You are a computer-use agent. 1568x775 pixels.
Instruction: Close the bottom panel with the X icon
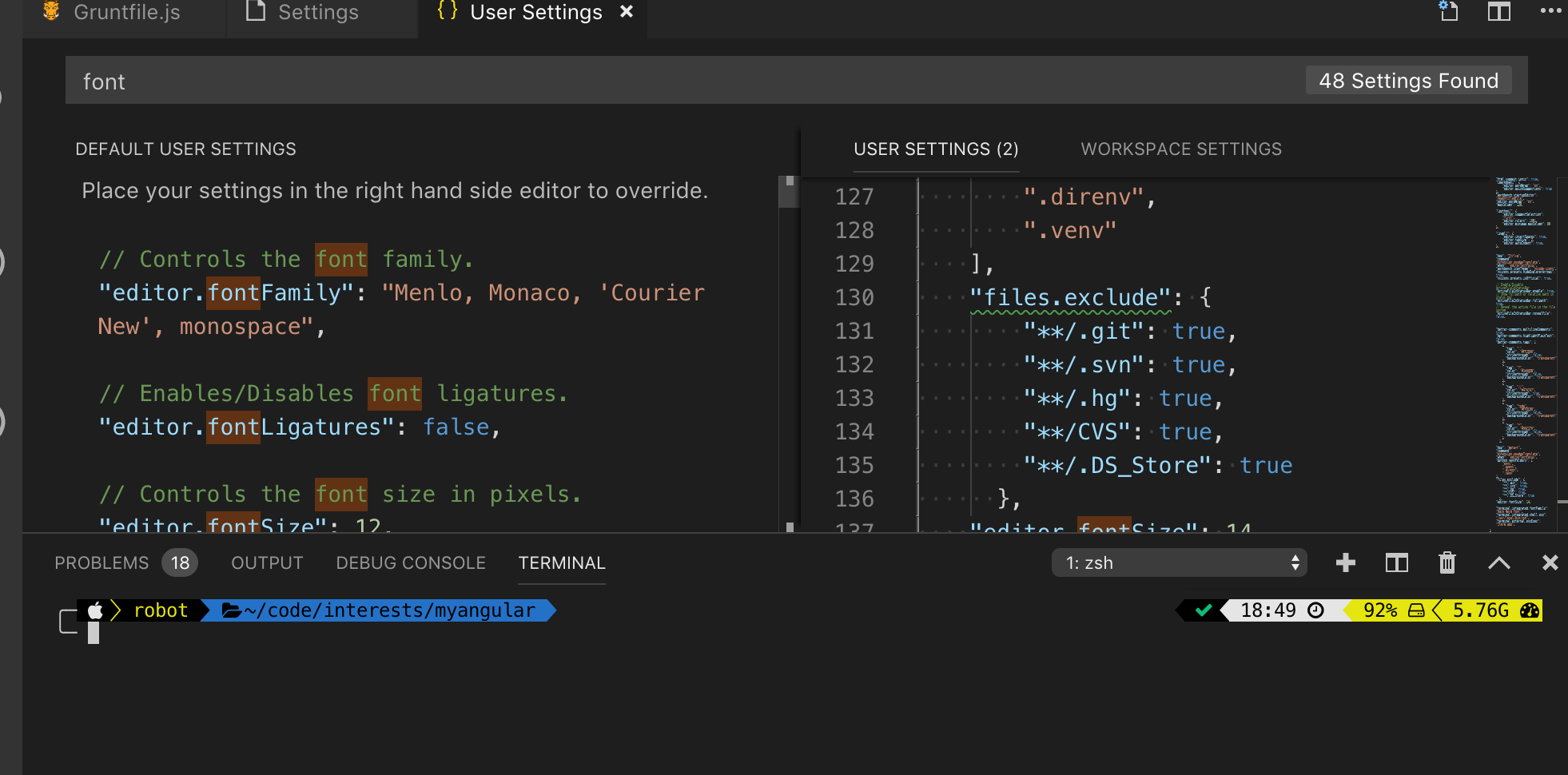1550,562
